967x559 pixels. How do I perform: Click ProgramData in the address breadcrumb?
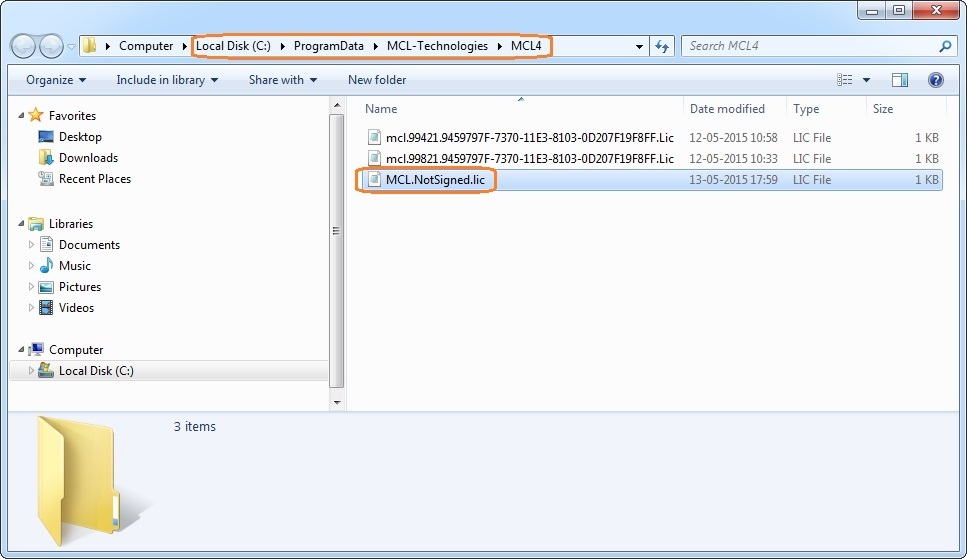(x=328, y=46)
